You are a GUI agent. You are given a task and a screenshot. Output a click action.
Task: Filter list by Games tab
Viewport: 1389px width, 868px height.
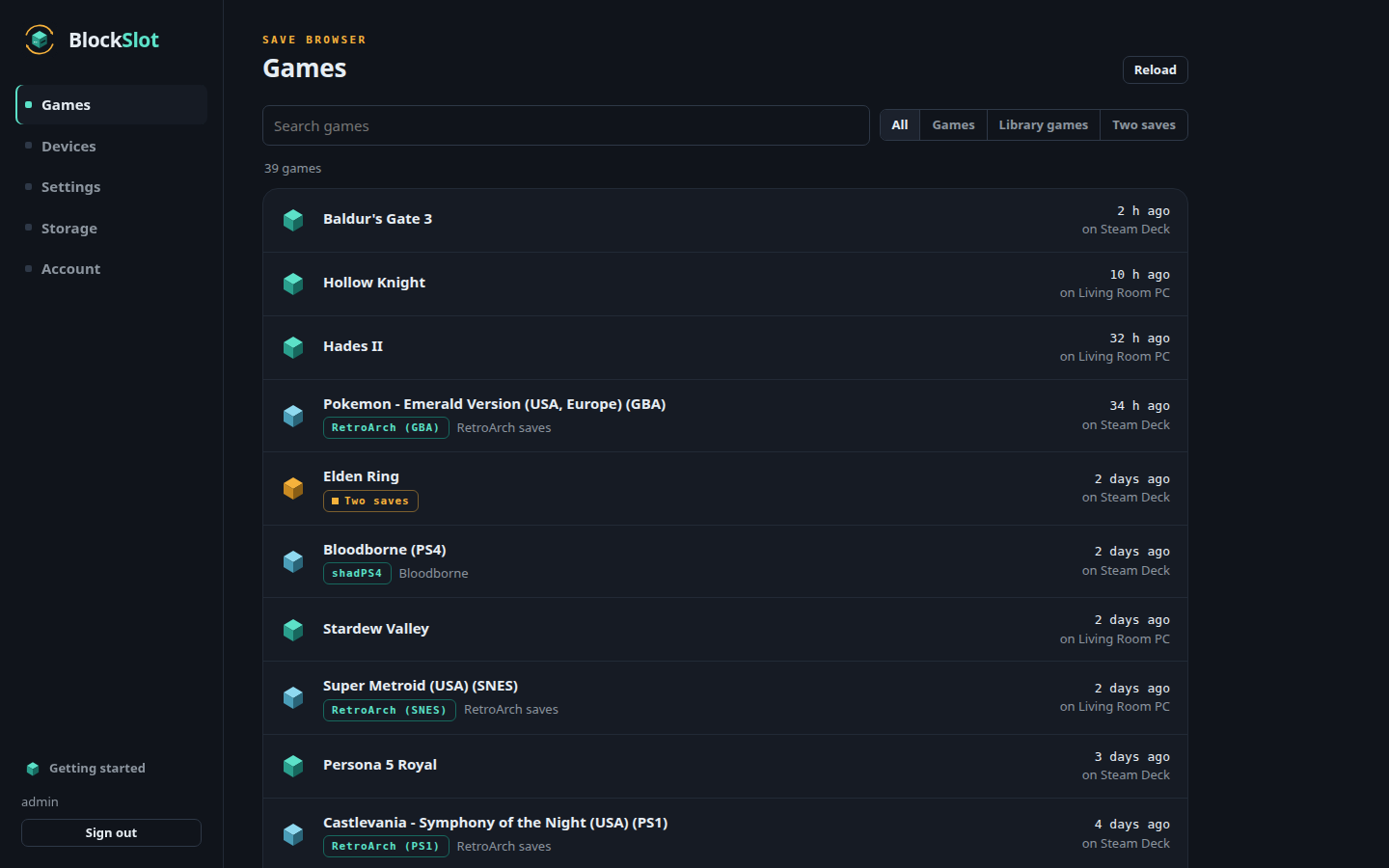tap(953, 125)
